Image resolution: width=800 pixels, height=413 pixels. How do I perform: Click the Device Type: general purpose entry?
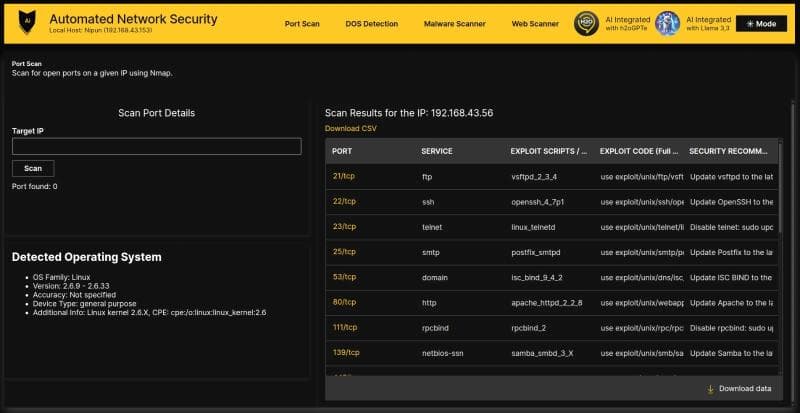click(84, 303)
